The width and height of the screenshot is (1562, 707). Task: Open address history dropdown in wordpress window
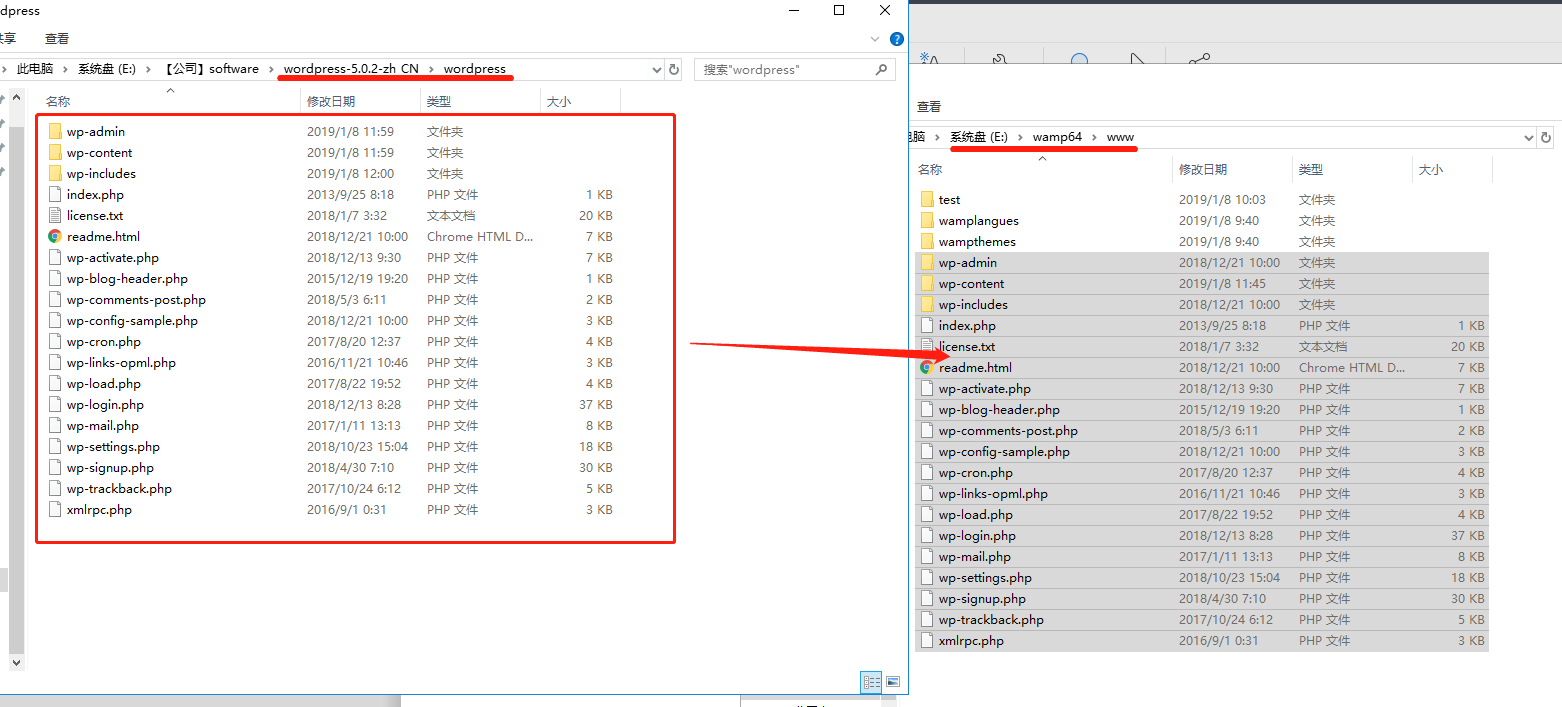[657, 69]
